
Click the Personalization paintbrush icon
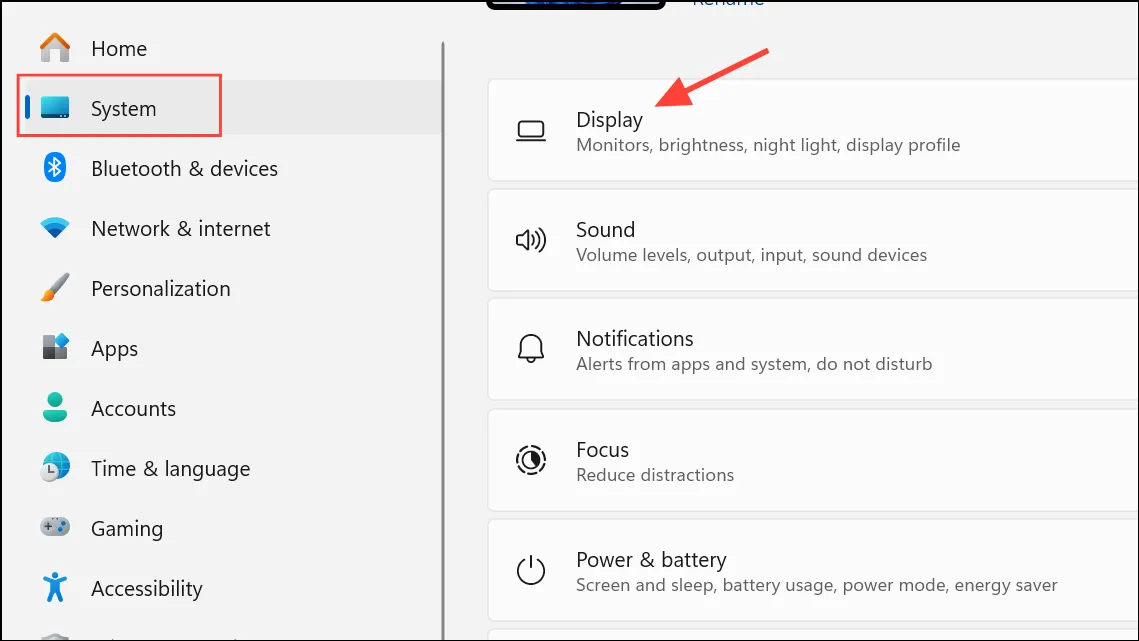click(x=55, y=288)
